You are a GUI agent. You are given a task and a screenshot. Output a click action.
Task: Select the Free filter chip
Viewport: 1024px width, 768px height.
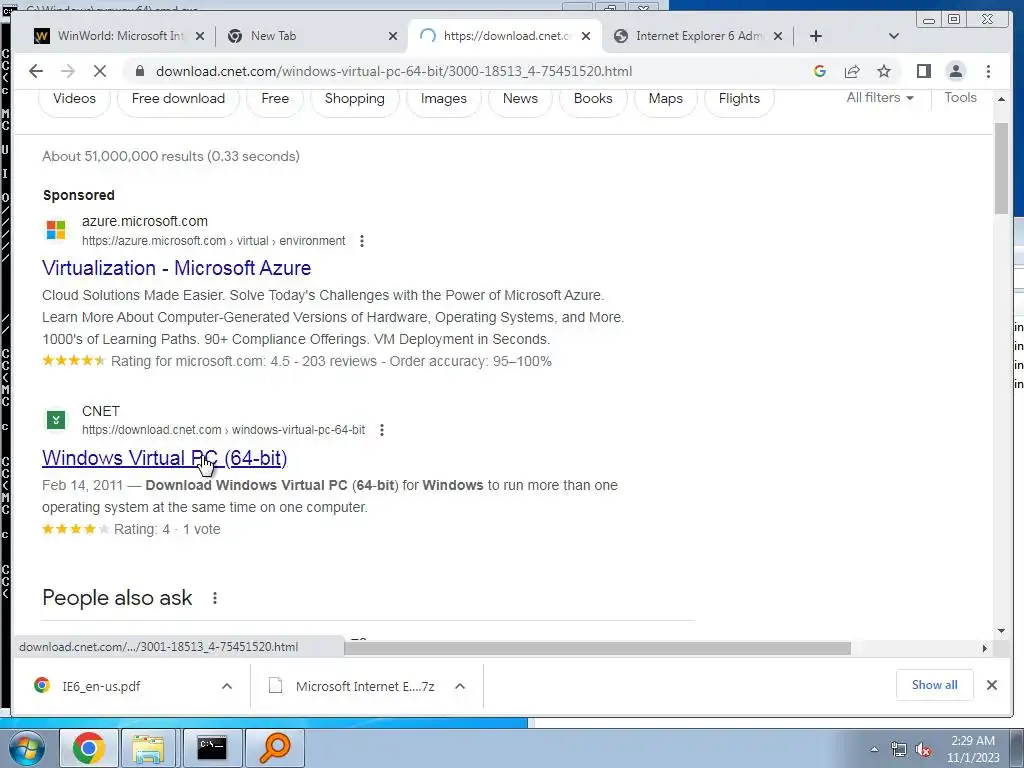(x=275, y=99)
